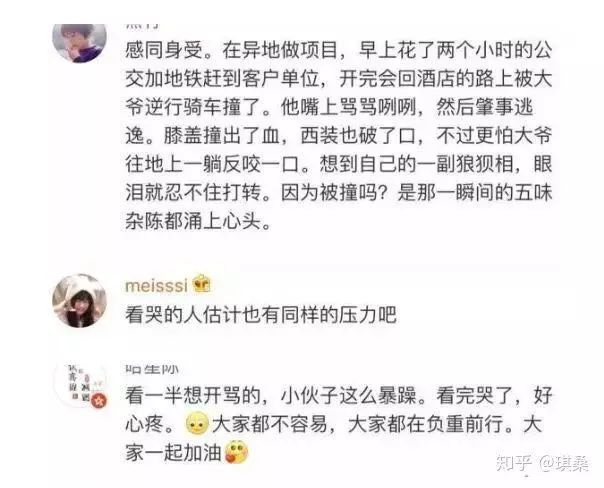The width and height of the screenshot is (604, 488).
Task: Click the red star verified badge on avatar
Action: [100, 401]
